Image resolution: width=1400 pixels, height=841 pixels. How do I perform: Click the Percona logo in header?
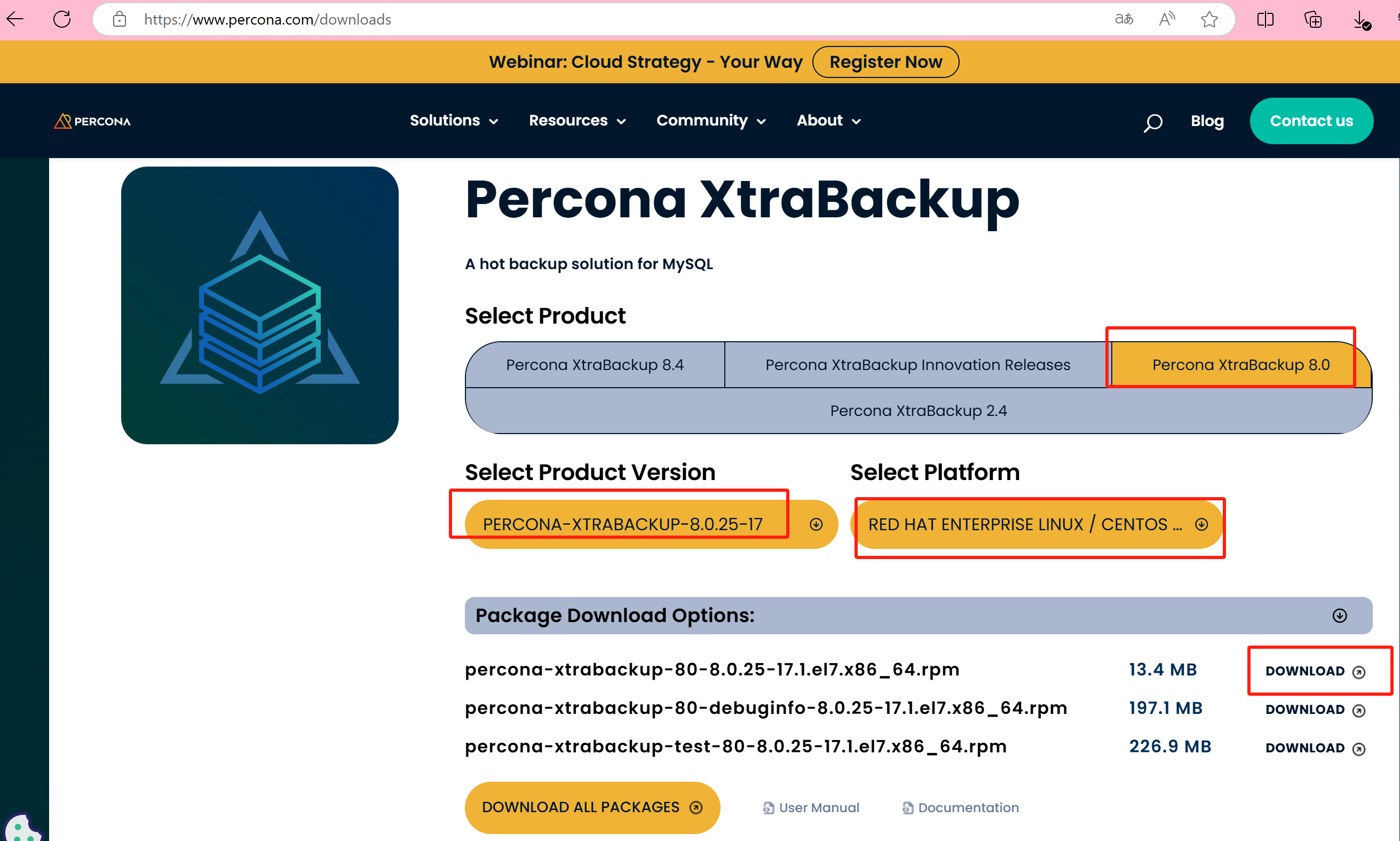[92, 121]
